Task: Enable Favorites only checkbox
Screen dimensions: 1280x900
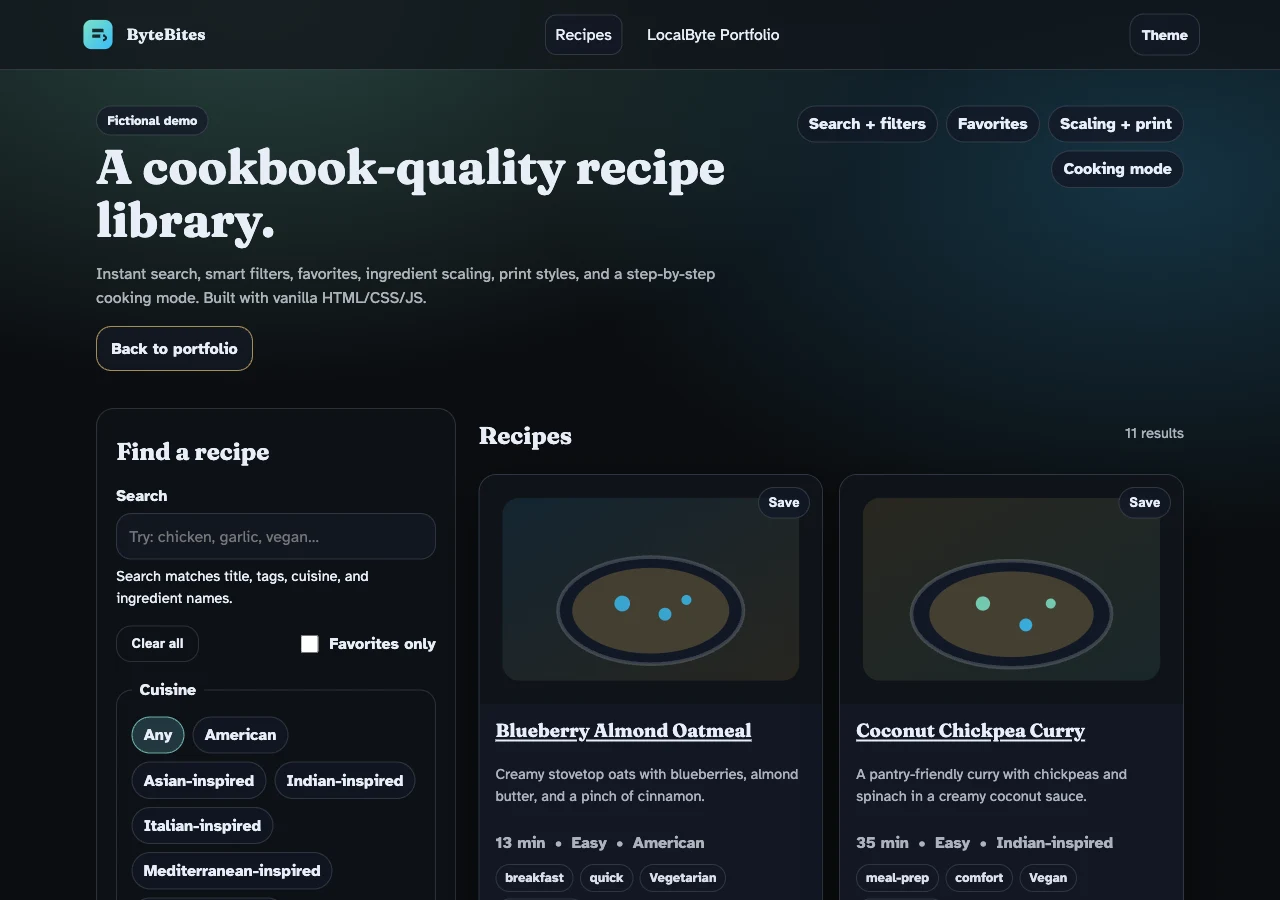Action: click(x=310, y=644)
